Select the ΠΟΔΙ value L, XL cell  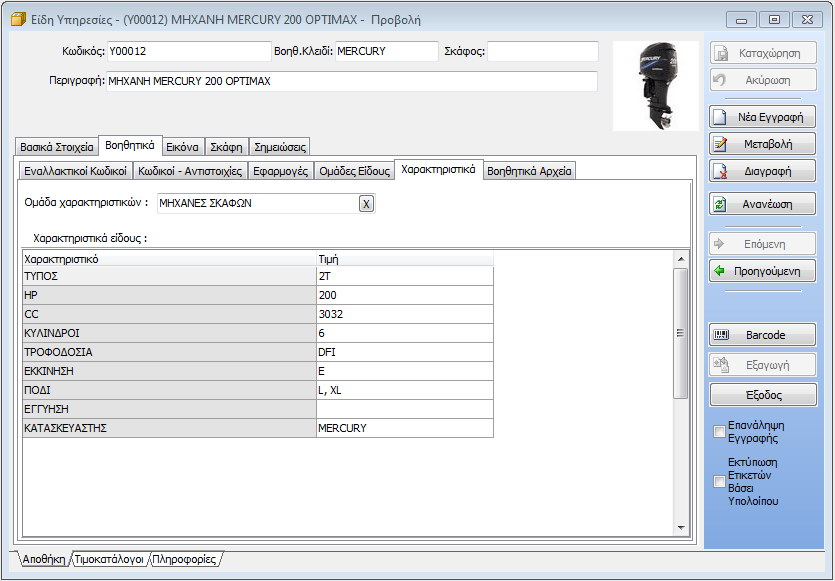click(405, 390)
